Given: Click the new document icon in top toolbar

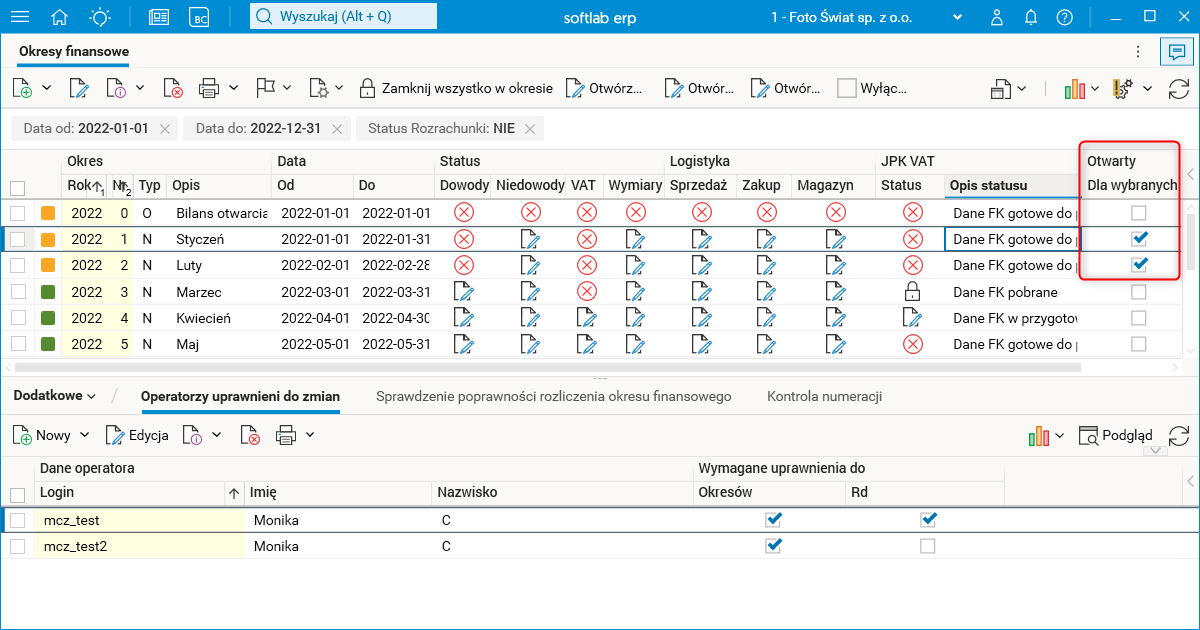Looking at the screenshot, I should point(22,88).
